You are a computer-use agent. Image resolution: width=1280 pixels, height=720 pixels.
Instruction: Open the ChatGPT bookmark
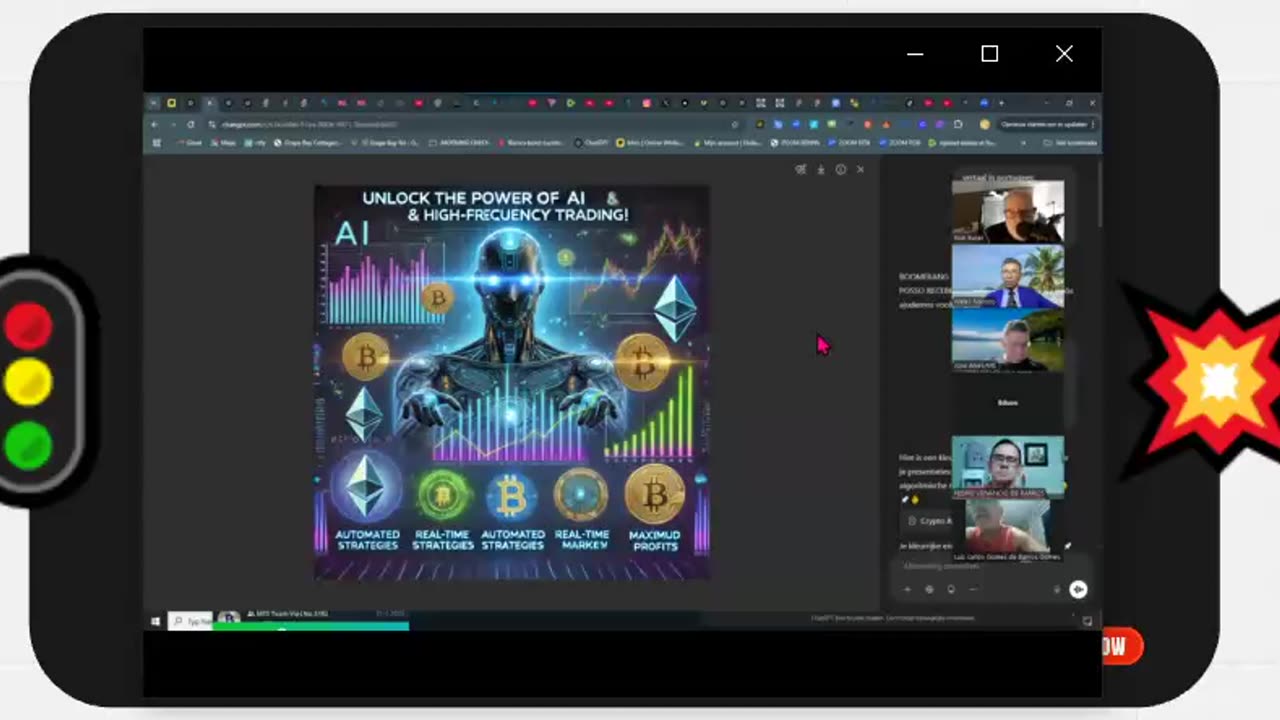(592, 143)
